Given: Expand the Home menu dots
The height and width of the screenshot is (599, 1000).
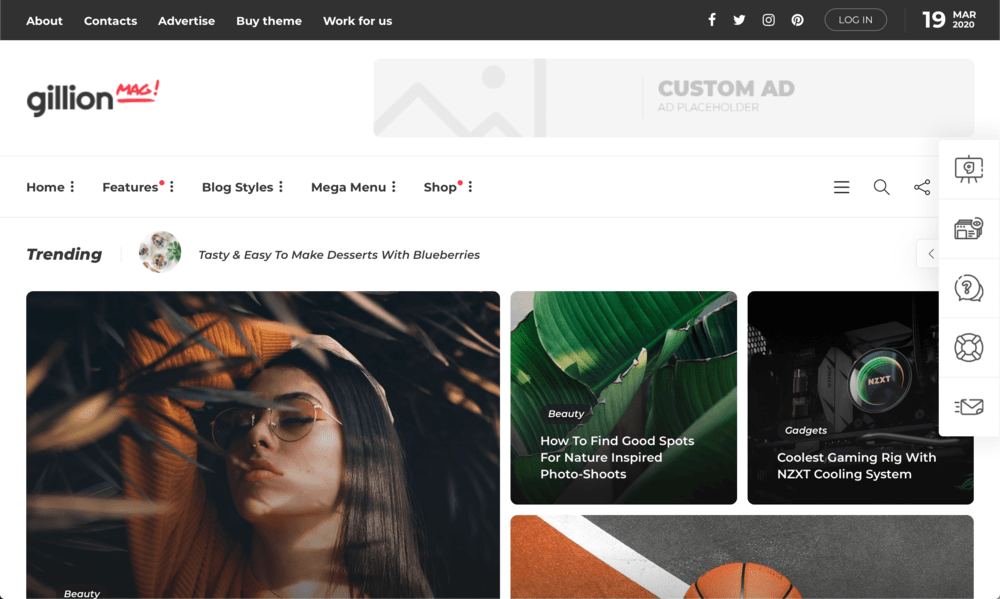Looking at the screenshot, I should tap(72, 187).
